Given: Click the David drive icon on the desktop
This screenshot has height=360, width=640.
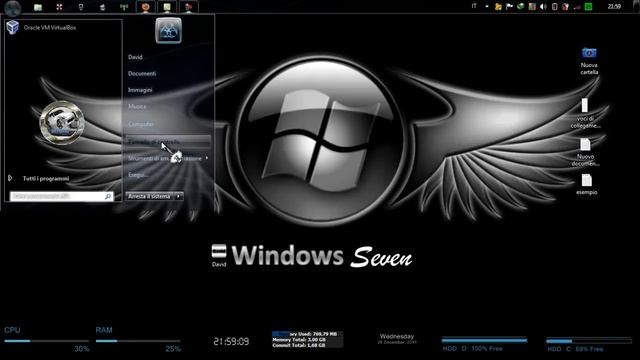Looking at the screenshot, I should point(219,256).
